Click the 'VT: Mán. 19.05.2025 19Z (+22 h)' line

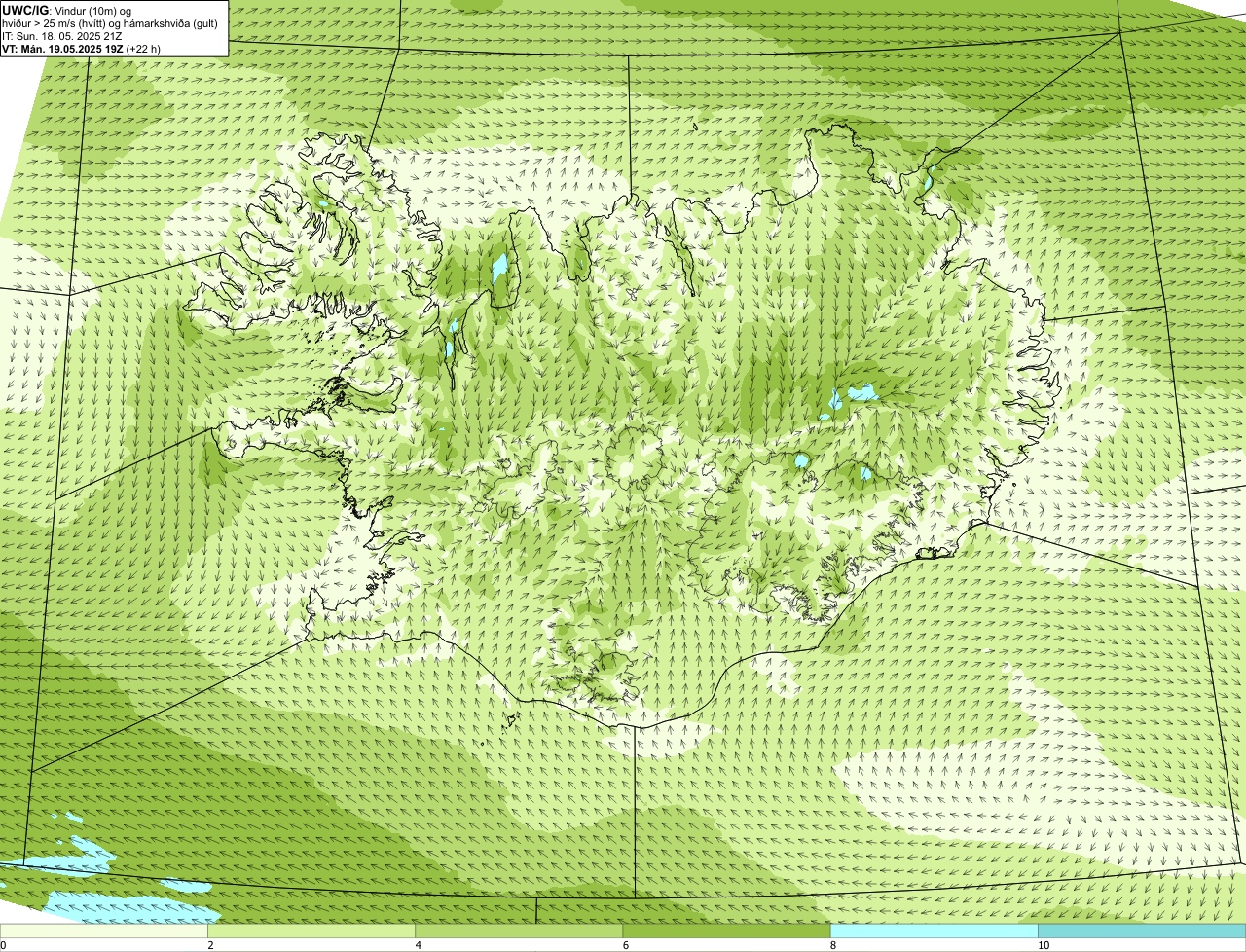point(82,49)
